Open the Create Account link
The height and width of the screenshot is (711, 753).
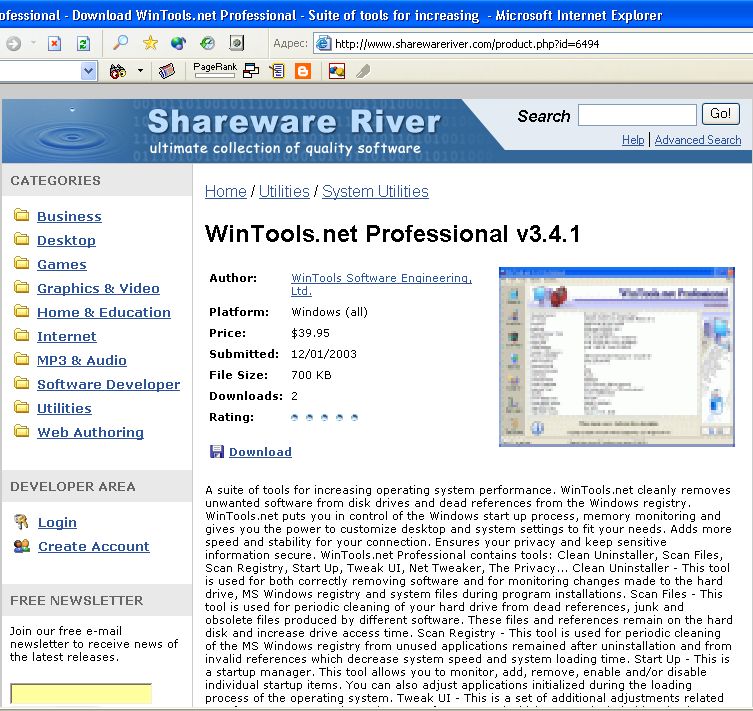(94, 546)
